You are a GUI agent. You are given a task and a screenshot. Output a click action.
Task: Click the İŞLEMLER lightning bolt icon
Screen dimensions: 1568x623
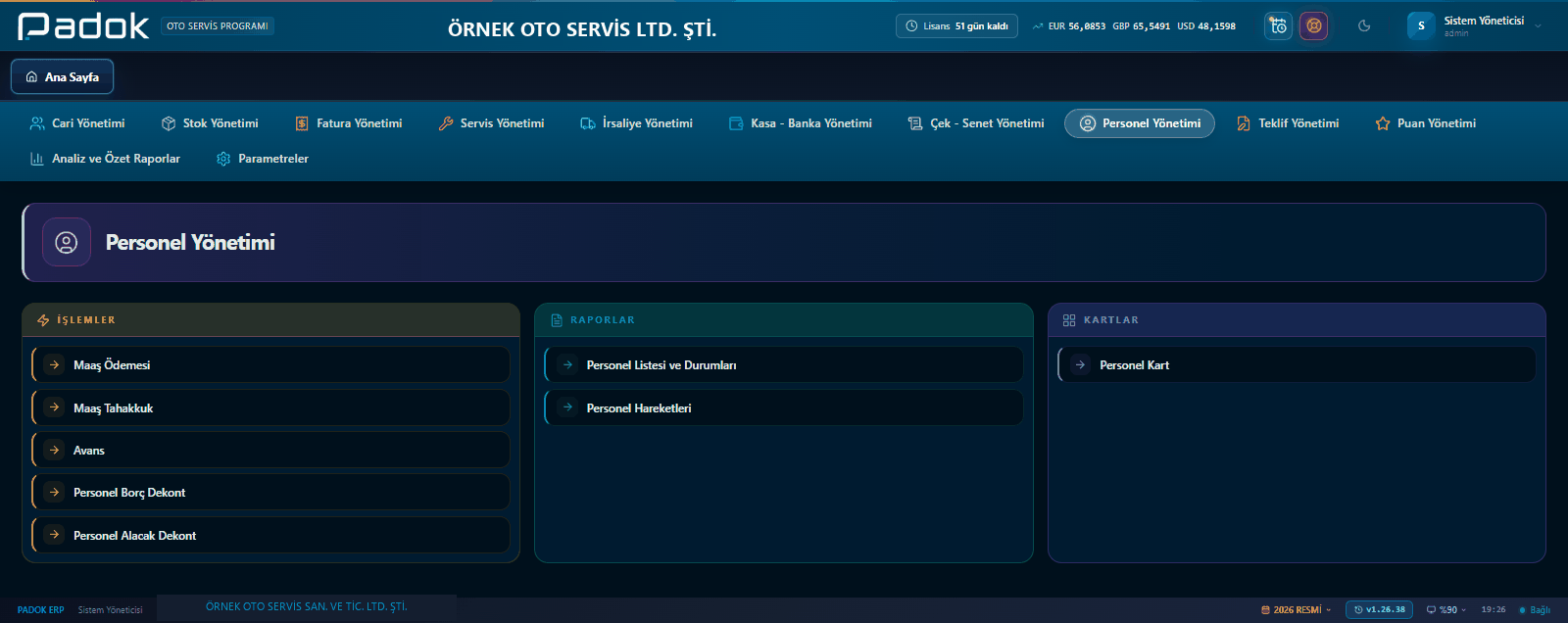[x=43, y=320]
